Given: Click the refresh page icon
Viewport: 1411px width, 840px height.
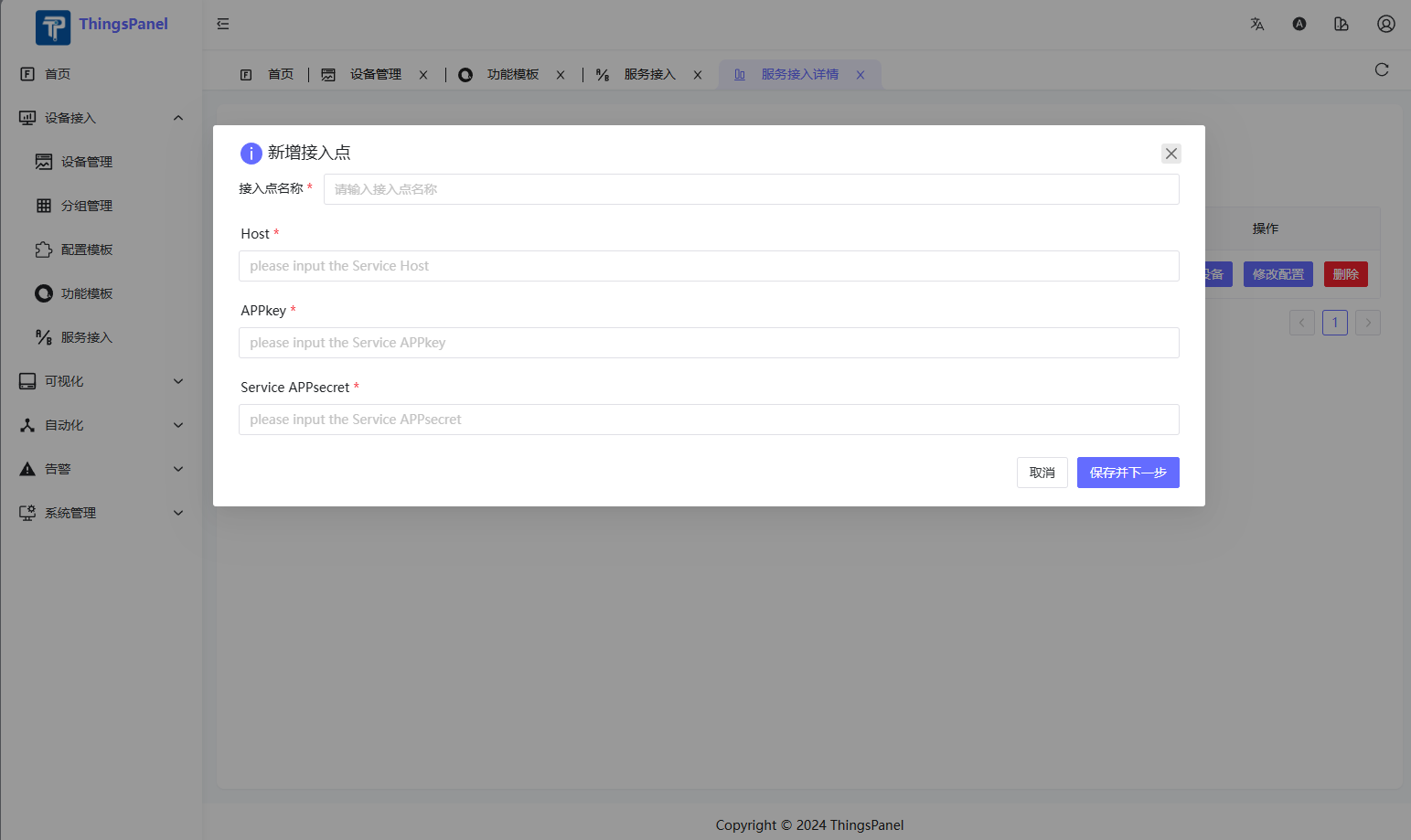Looking at the screenshot, I should pos(1382,69).
